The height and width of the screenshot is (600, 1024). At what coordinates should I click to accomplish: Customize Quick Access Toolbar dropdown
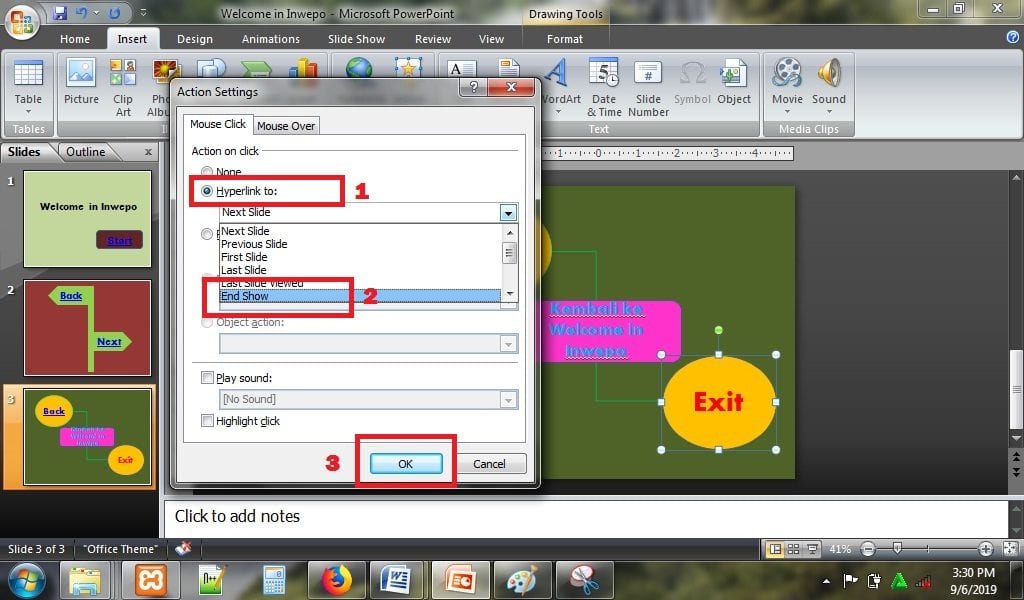(x=144, y=13)
